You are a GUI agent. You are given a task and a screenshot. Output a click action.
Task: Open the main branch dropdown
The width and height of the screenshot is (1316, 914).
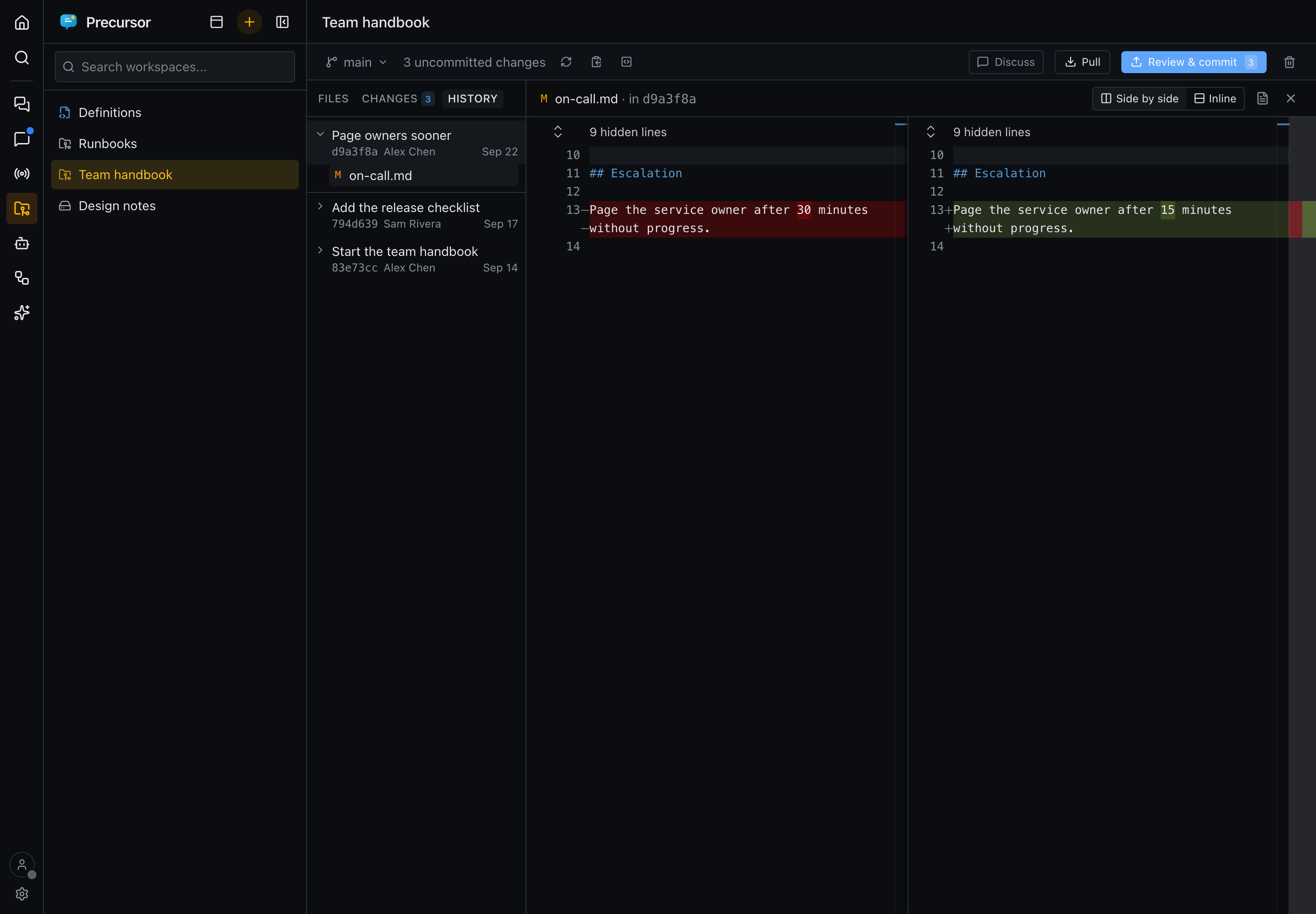pyautogui.click(x=356, y=62)
